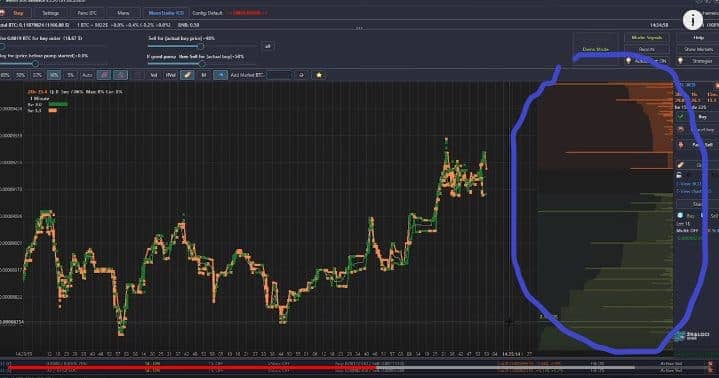Screen dimensions: 719x378
Task: Click the pencil edit icon in side panel
Action: [x=680, y=165]
